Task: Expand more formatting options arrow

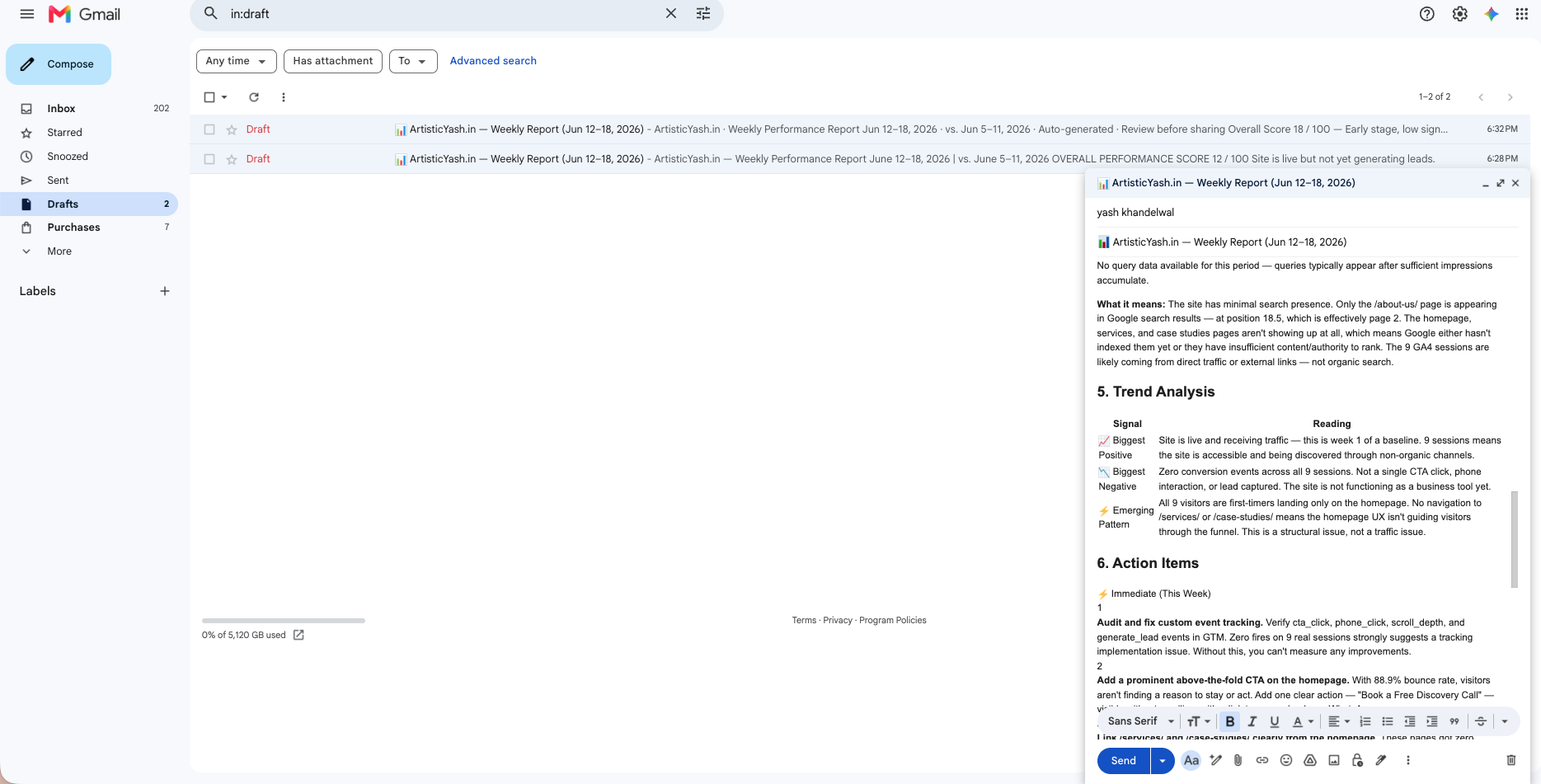Action: pos(1505,721)
